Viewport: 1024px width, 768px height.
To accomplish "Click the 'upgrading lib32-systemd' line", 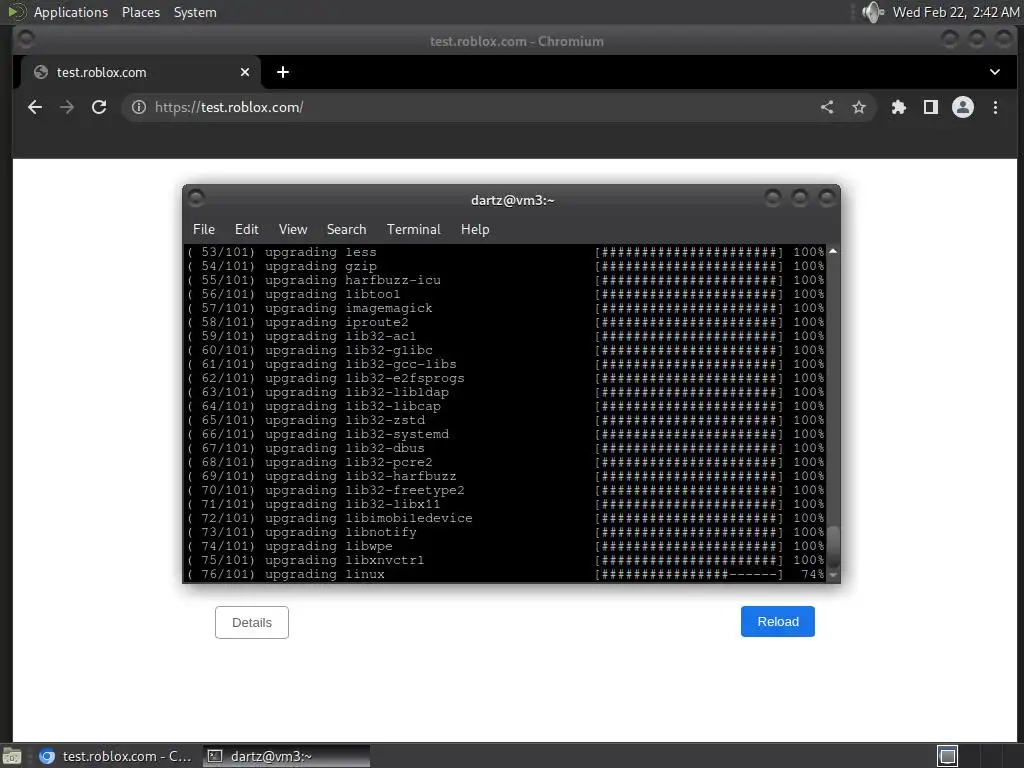I will click(x=505, y=434).
